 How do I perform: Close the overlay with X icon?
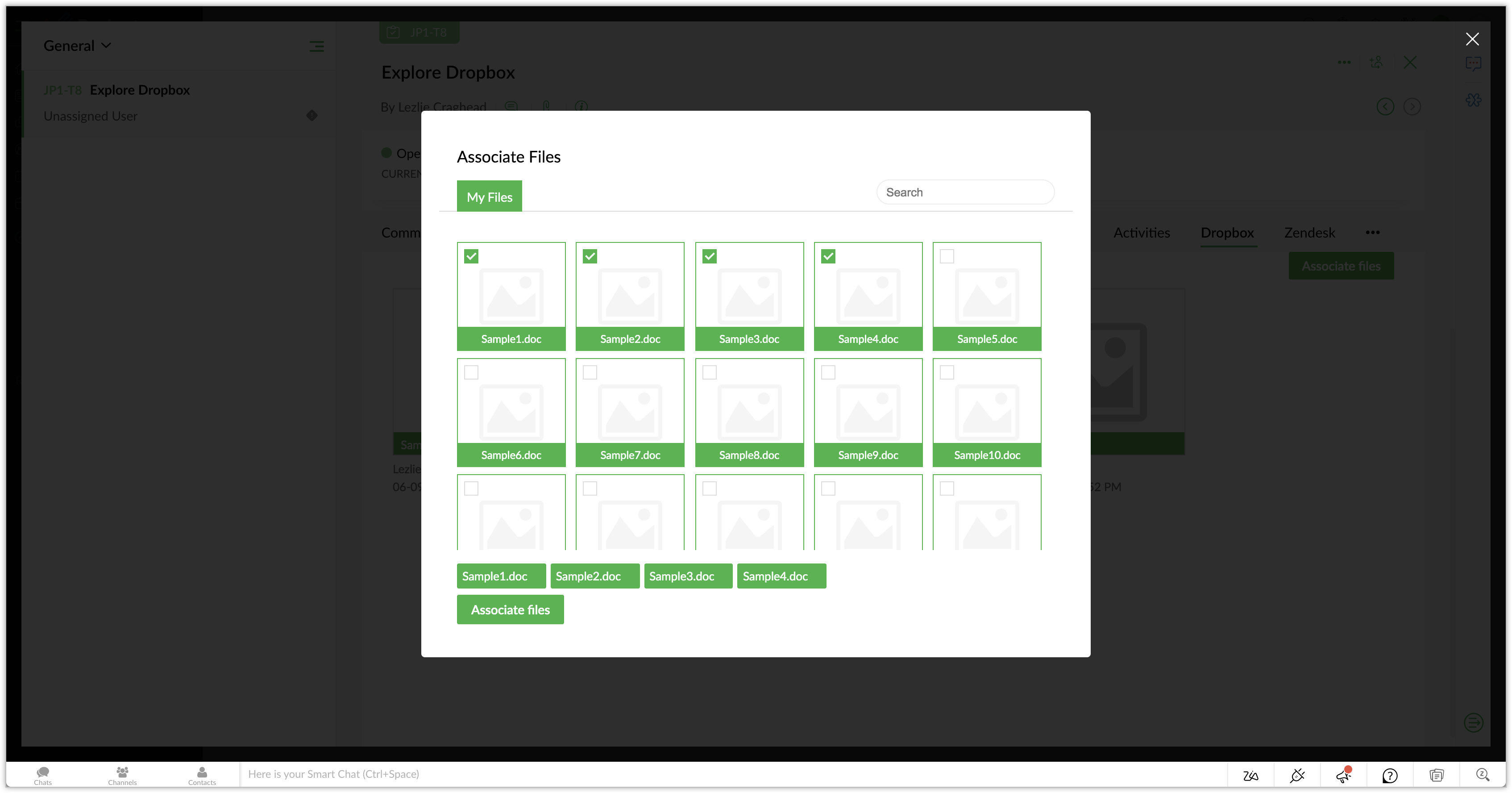click(x=1472, y=39)
